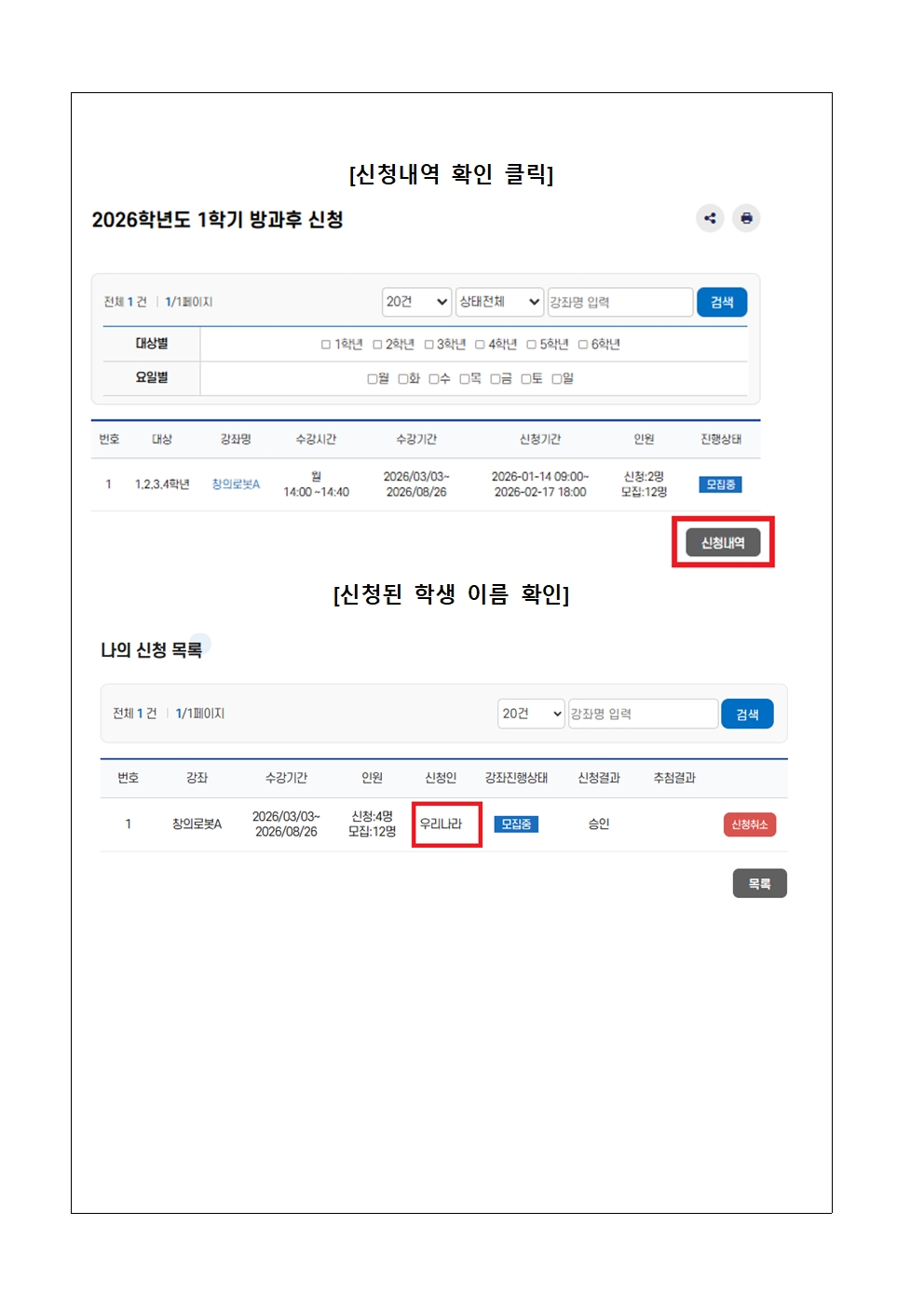Expand the 상태전체 status dropdown
Screen dimensions: 924x1307
tap(499, 302)
